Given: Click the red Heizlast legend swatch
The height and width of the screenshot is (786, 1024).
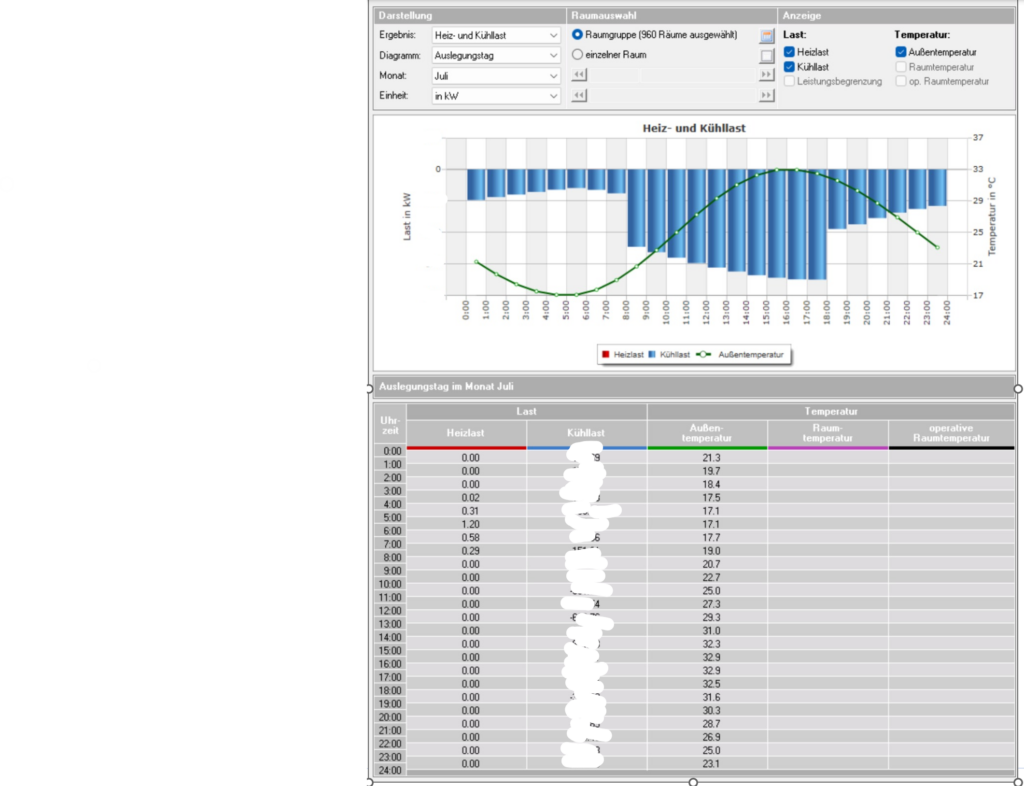Looking at the screenshot, I should 606,355.
